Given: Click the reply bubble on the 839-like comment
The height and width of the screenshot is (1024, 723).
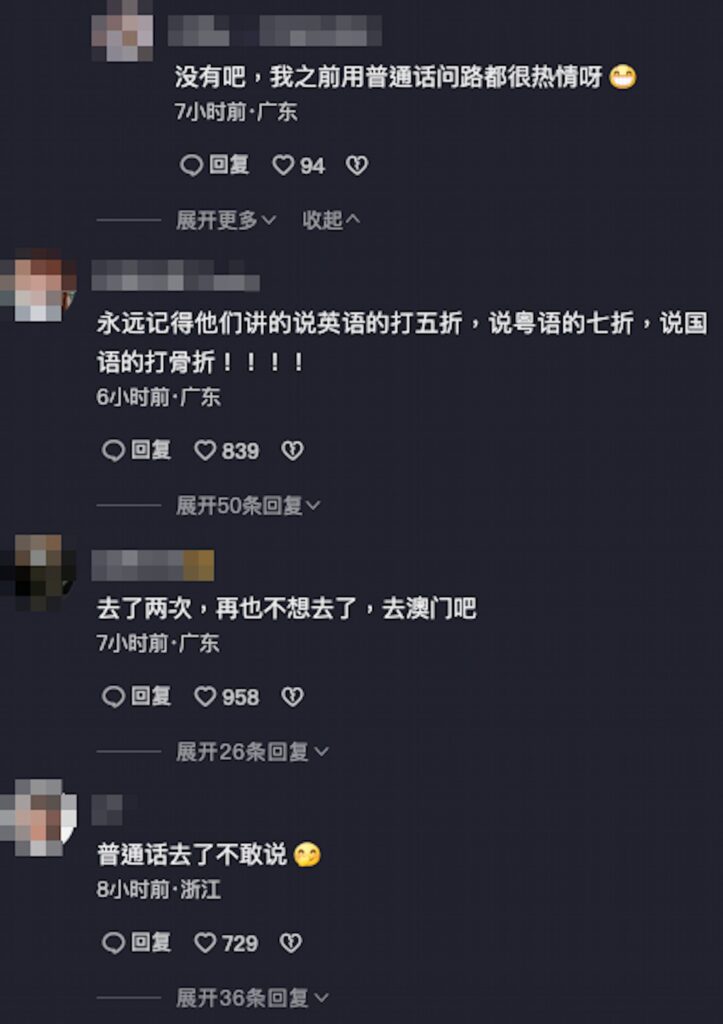Looking at the screenshot, I should pos(114,451).
